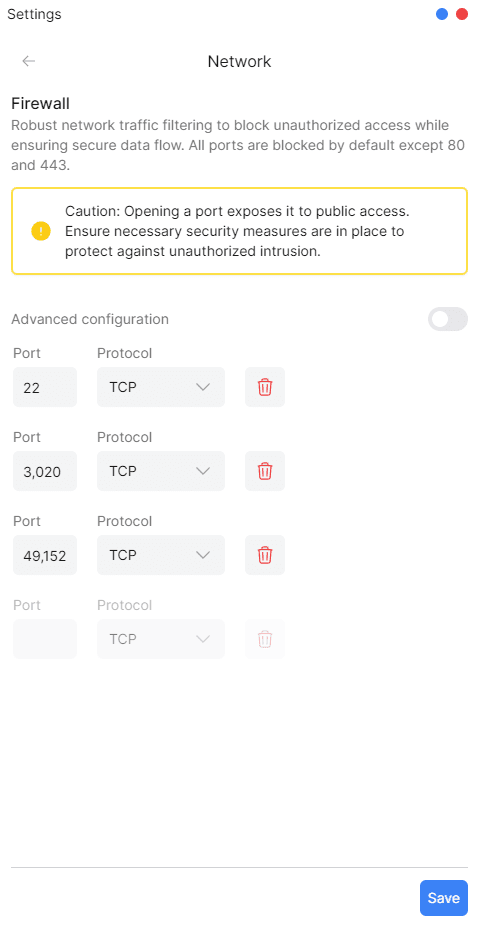Click the blue window dot

tap(442, 14)
